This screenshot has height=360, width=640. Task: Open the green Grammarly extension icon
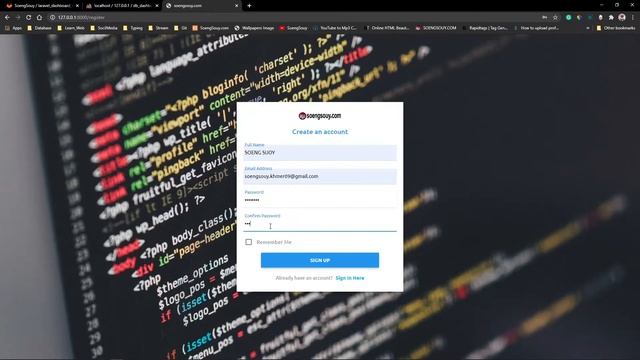click(569, 18)
